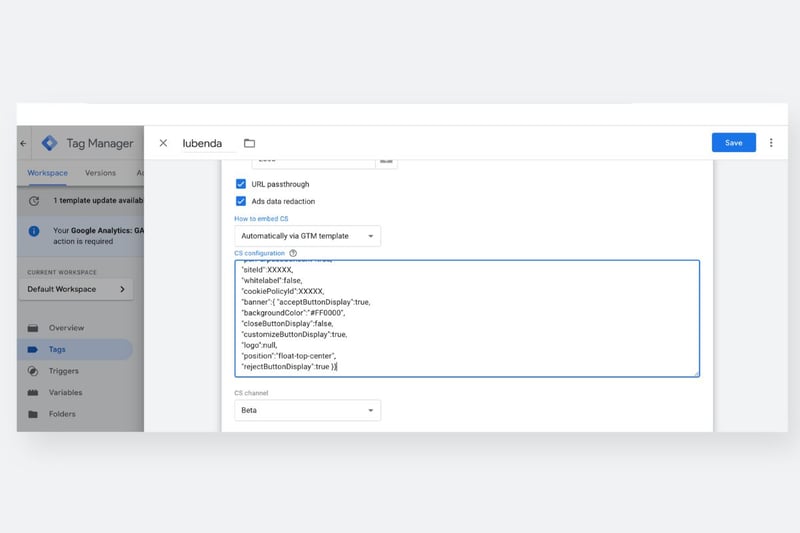The image size is (800, 533).
Task: Edit the tag name Iubenda
Action: coord(203,143)
